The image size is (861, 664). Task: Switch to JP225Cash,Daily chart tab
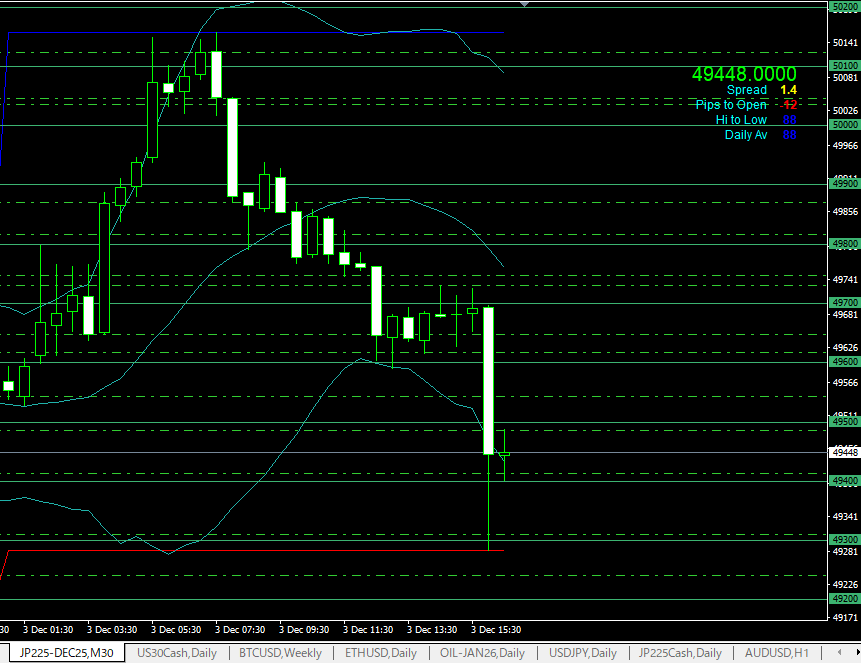click(x=680, y=653)
